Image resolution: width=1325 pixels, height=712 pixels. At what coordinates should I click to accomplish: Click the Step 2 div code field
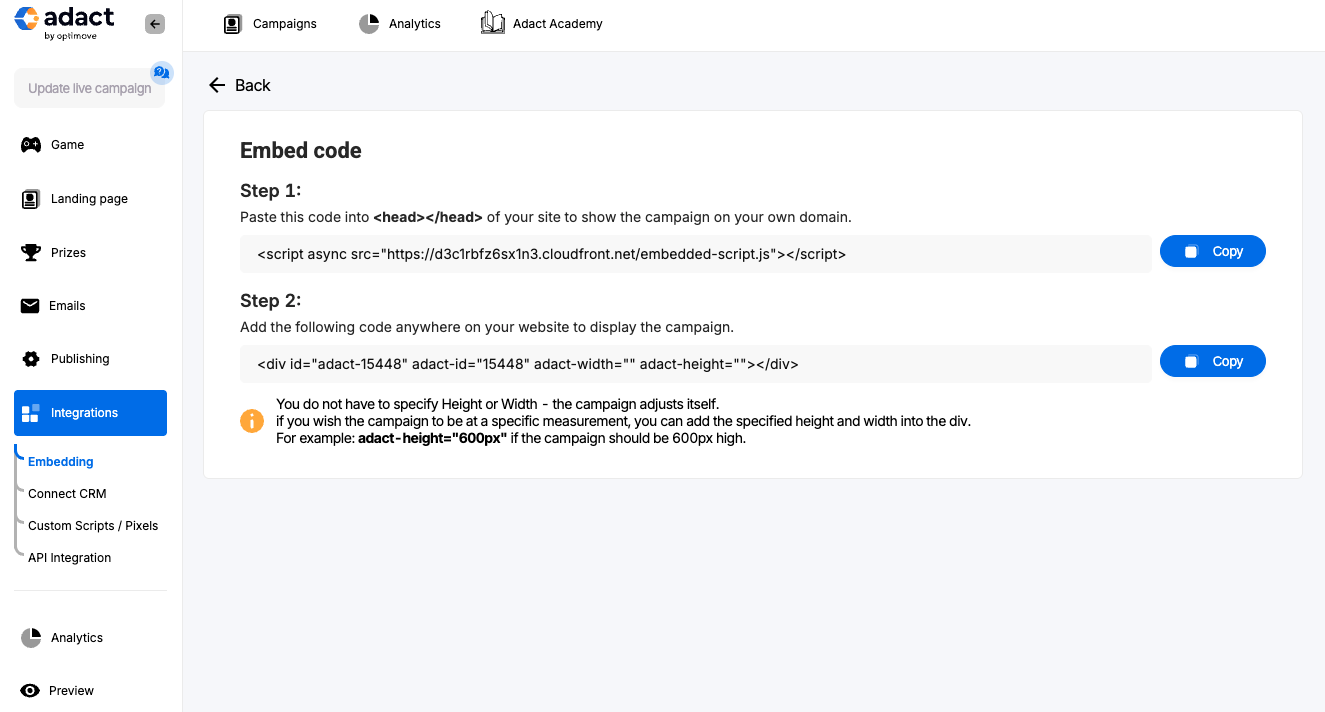(696, 364)
